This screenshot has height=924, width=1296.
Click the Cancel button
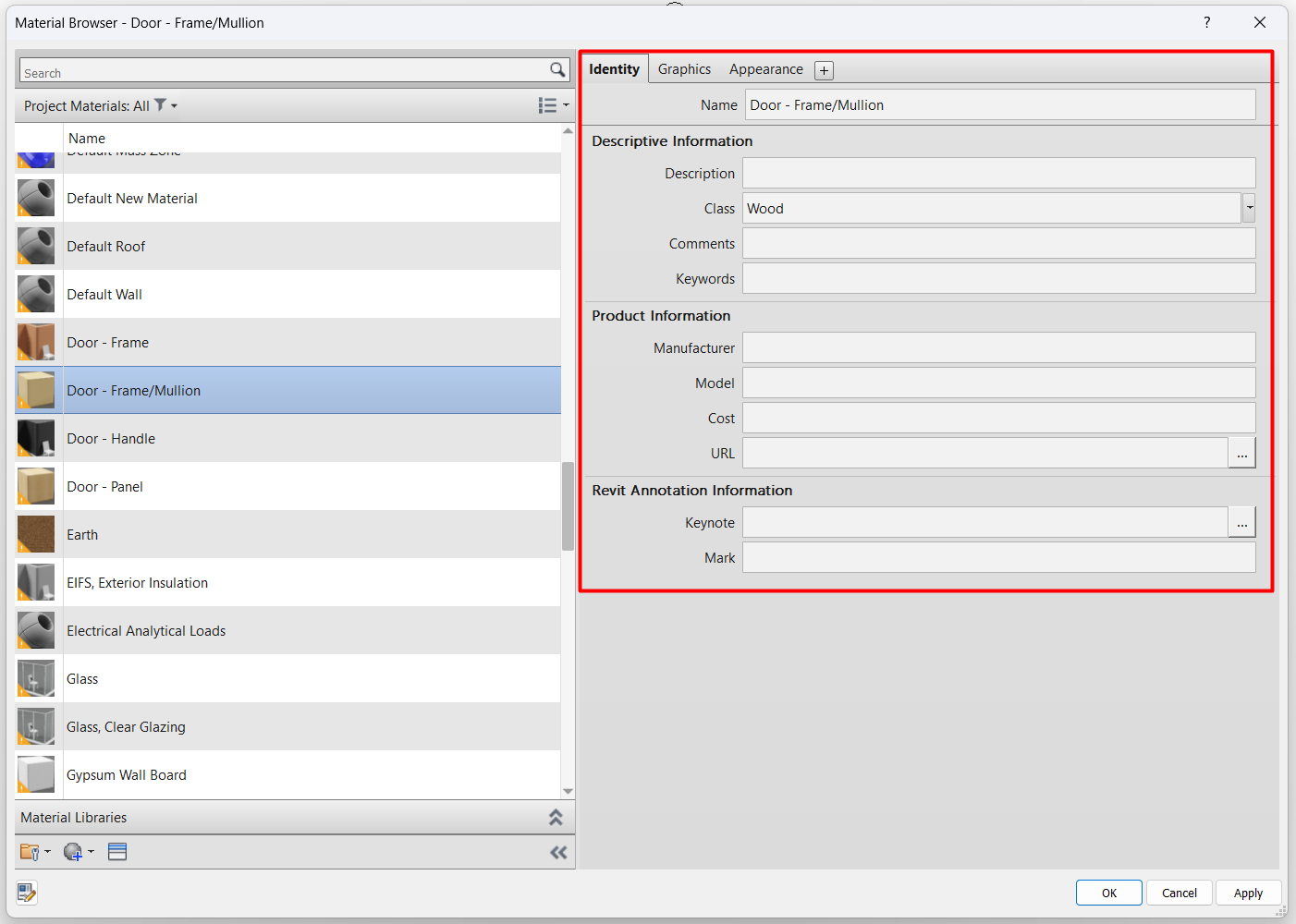pos(1180,893)
